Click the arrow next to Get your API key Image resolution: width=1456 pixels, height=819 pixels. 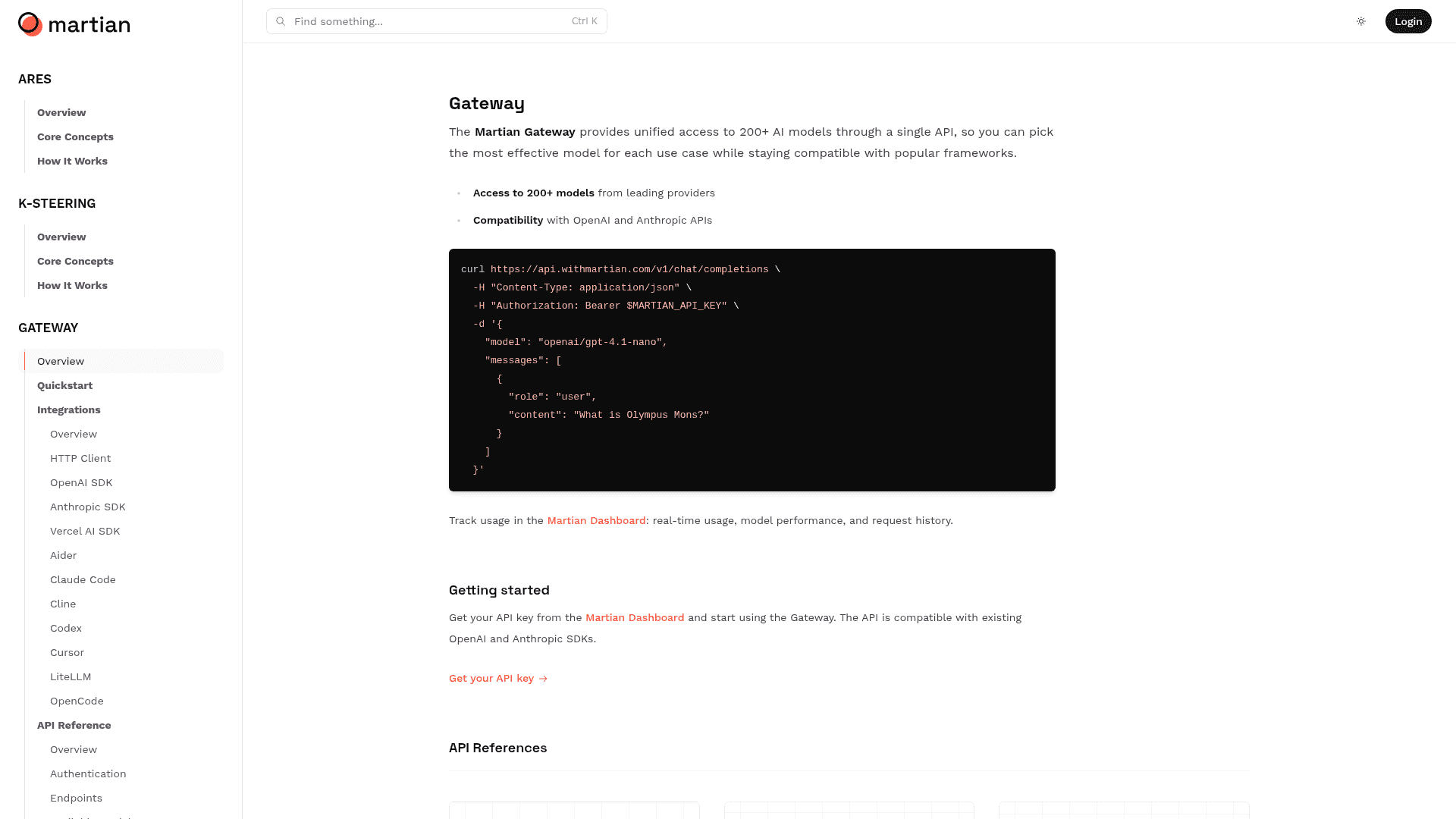543,679
